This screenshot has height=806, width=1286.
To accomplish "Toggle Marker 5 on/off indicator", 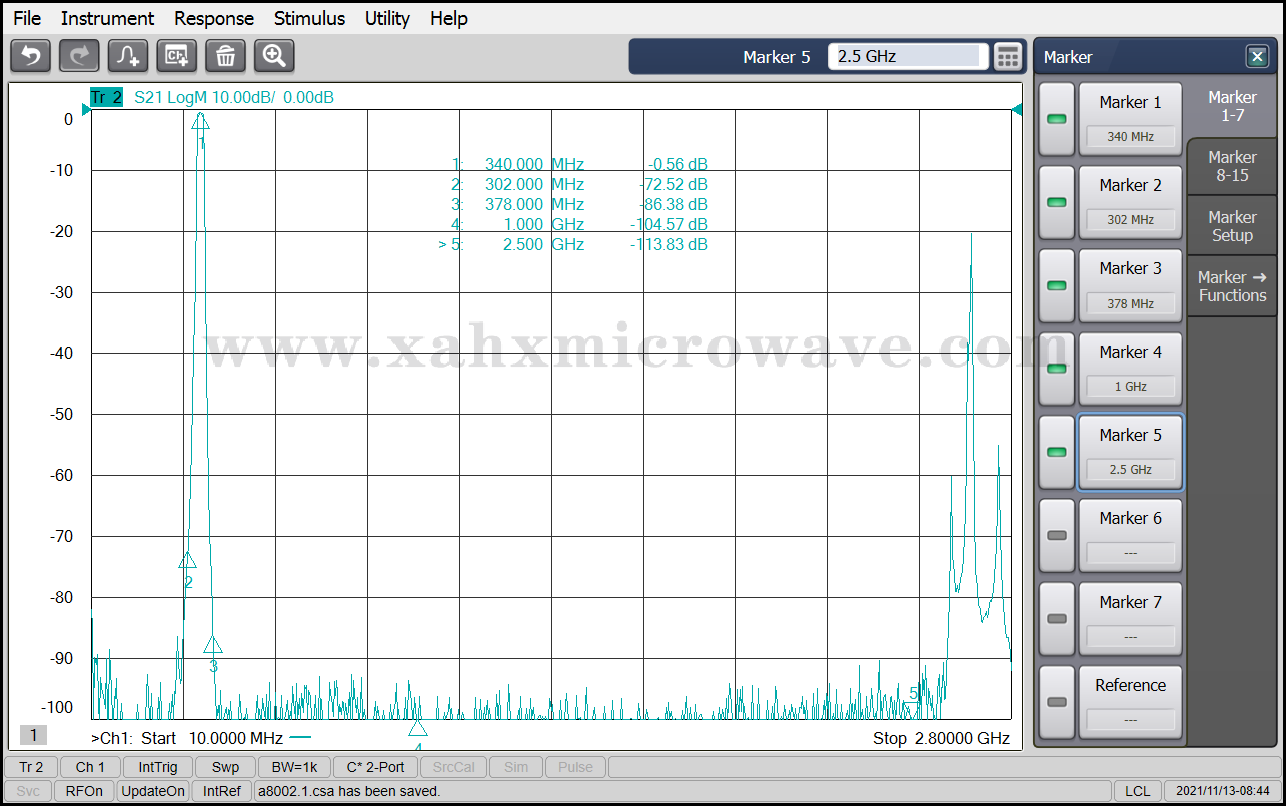I will (x=1056, y=452).
